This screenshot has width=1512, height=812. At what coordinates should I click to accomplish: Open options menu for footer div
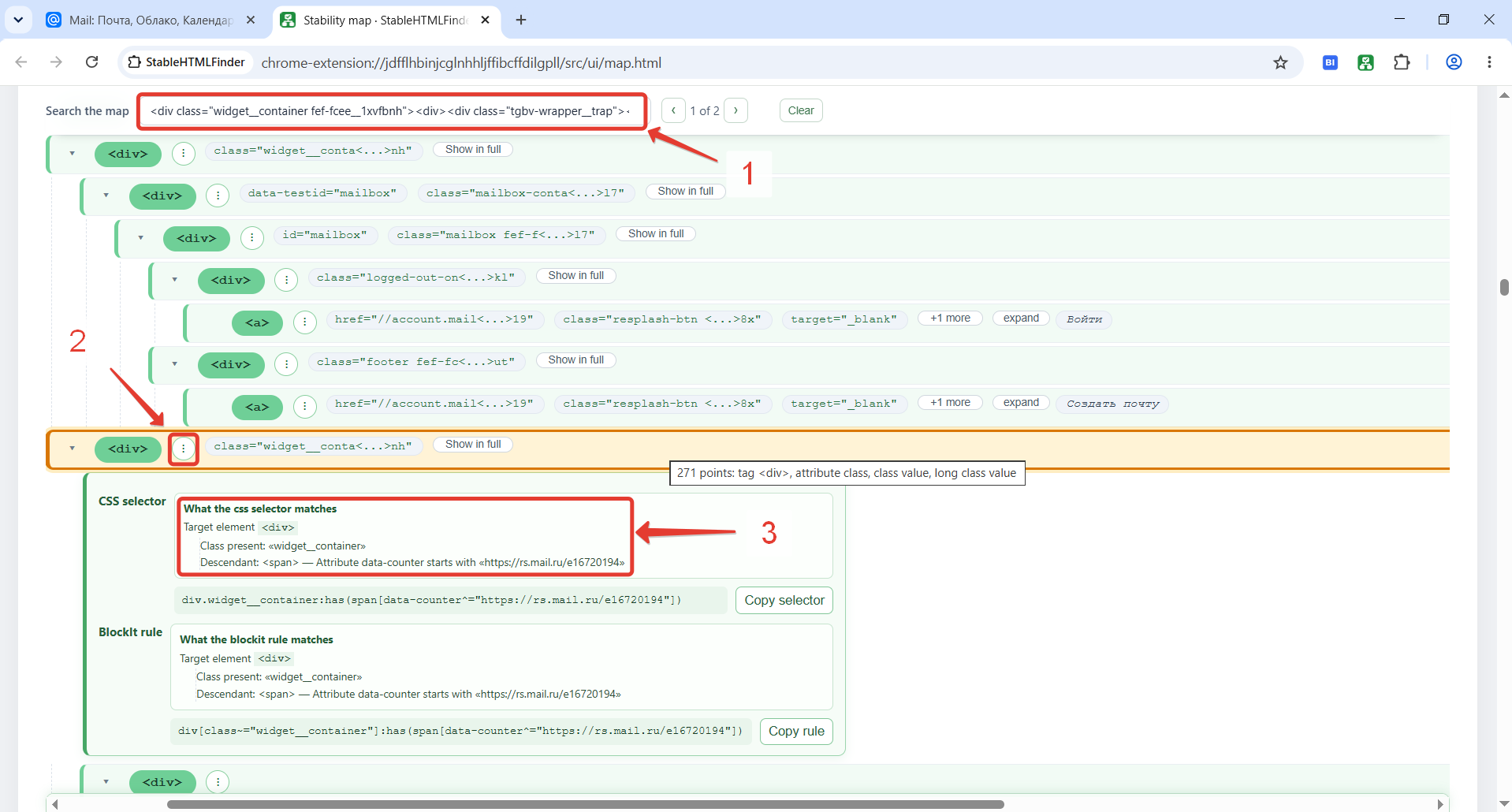click(286, 364)
